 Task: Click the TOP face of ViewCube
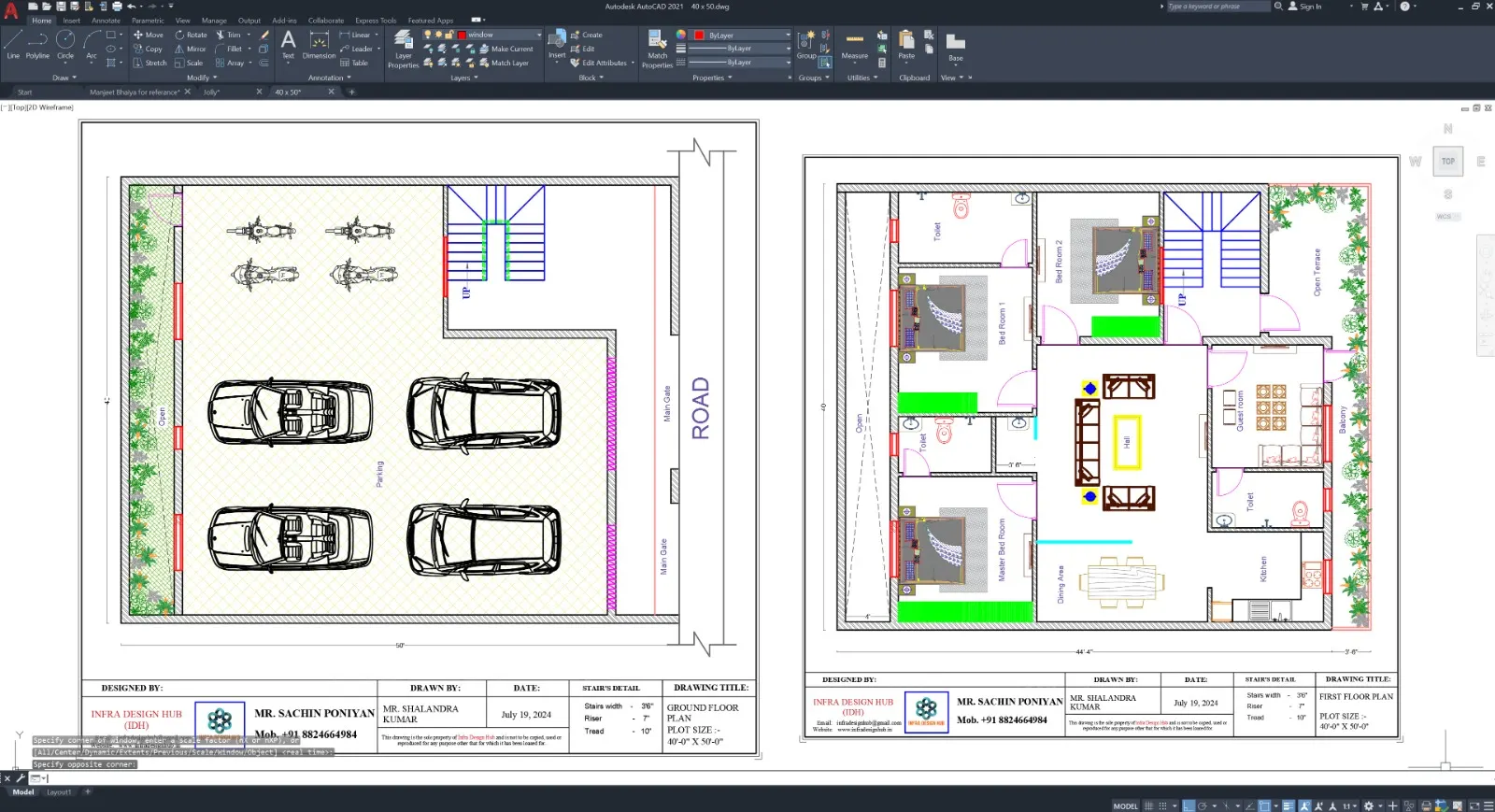pyautogui.click(x=1447, y=161)
